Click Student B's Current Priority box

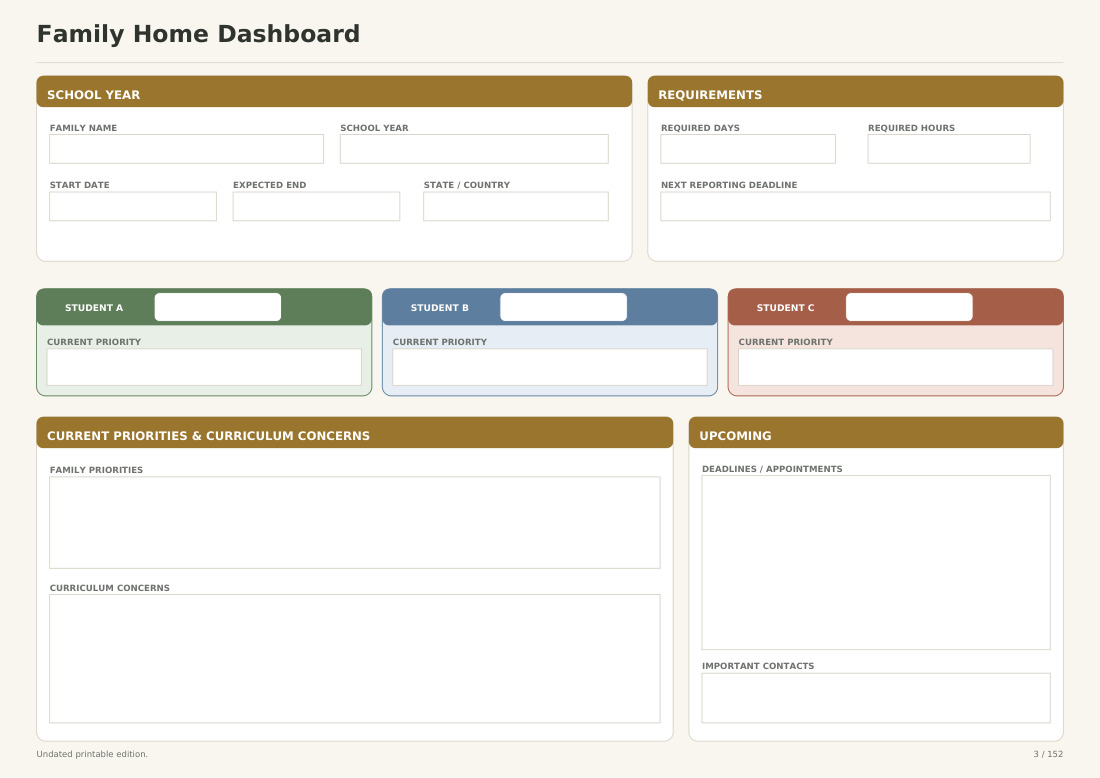(550, 367)
